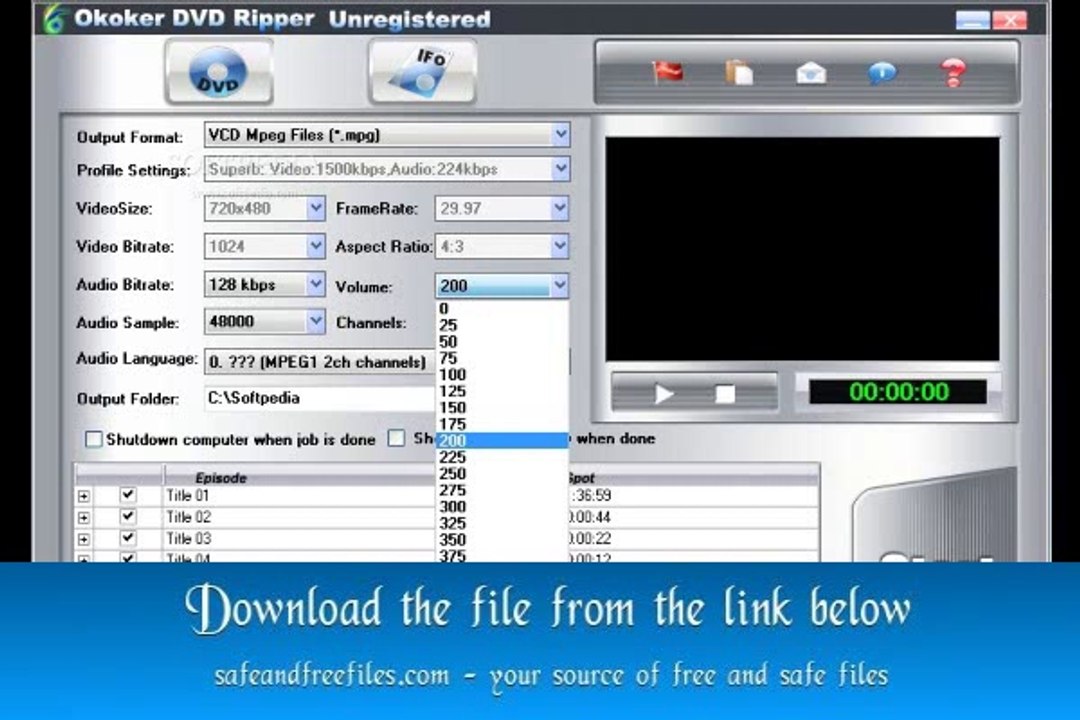This screenshot has height=720, width=1080.
Task: Click the Audio Language field
Action: tap(320, 362)
